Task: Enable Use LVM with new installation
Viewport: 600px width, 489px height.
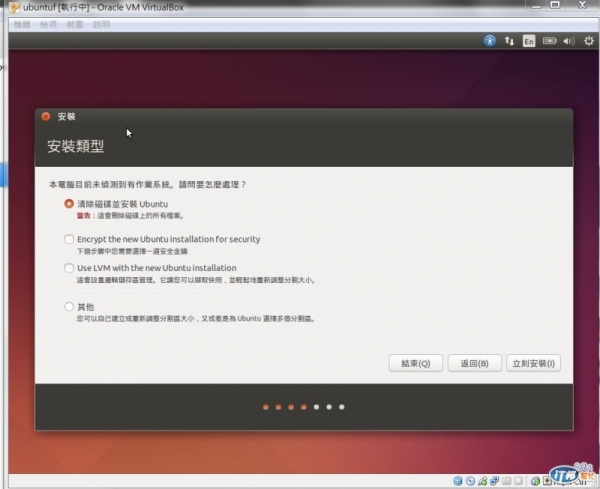Action: coord(69,268)
